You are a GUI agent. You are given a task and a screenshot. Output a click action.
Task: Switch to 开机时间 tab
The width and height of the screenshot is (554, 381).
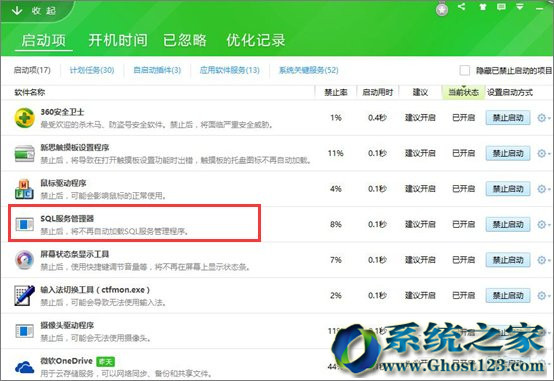(118, 40)
